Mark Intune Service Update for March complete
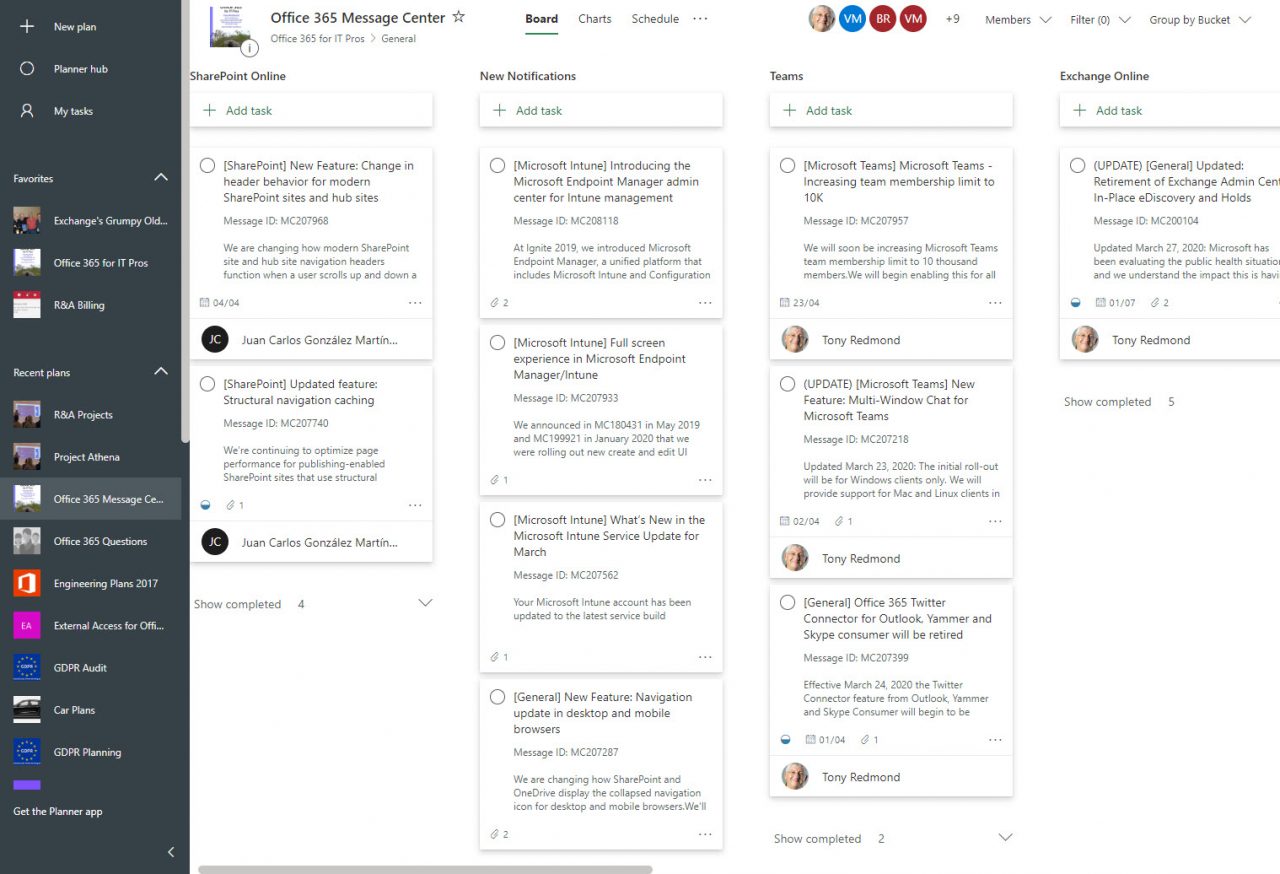 tap(497, 520)
